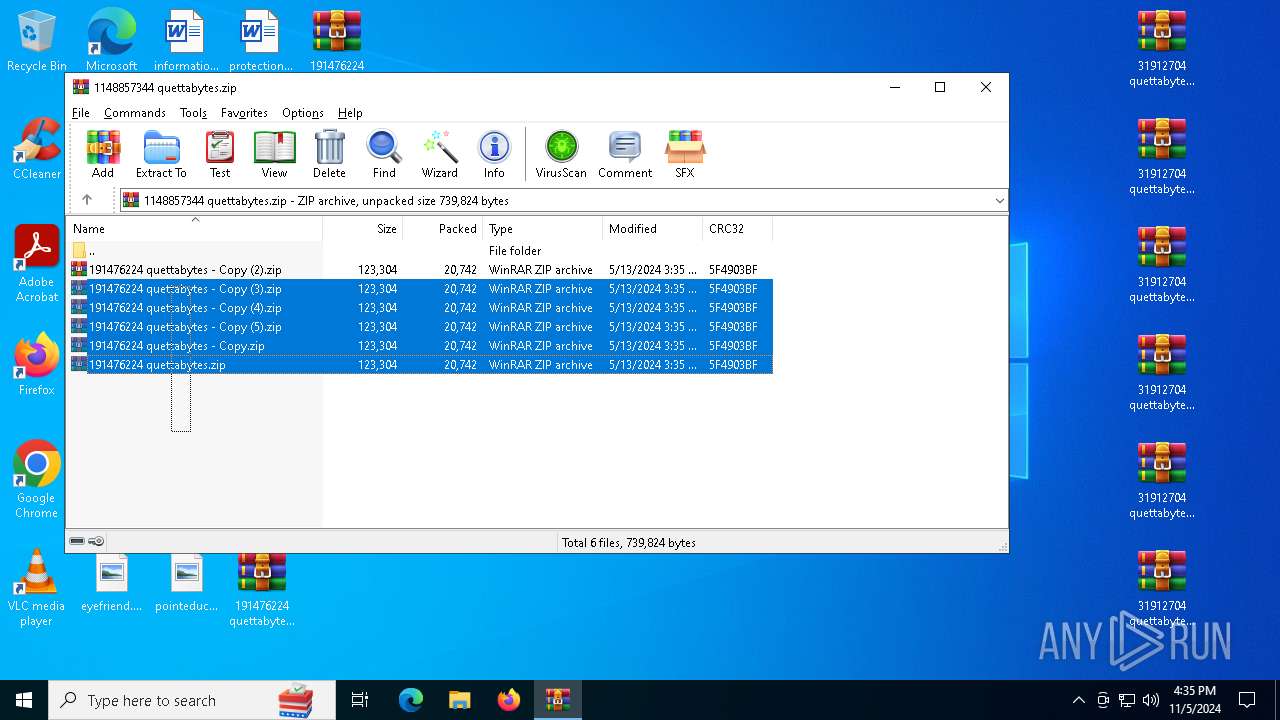Image resolution: width=1280 pixels, height=720 pixels.
Task: Launch Firefox from the desktop
Action: 36,364
